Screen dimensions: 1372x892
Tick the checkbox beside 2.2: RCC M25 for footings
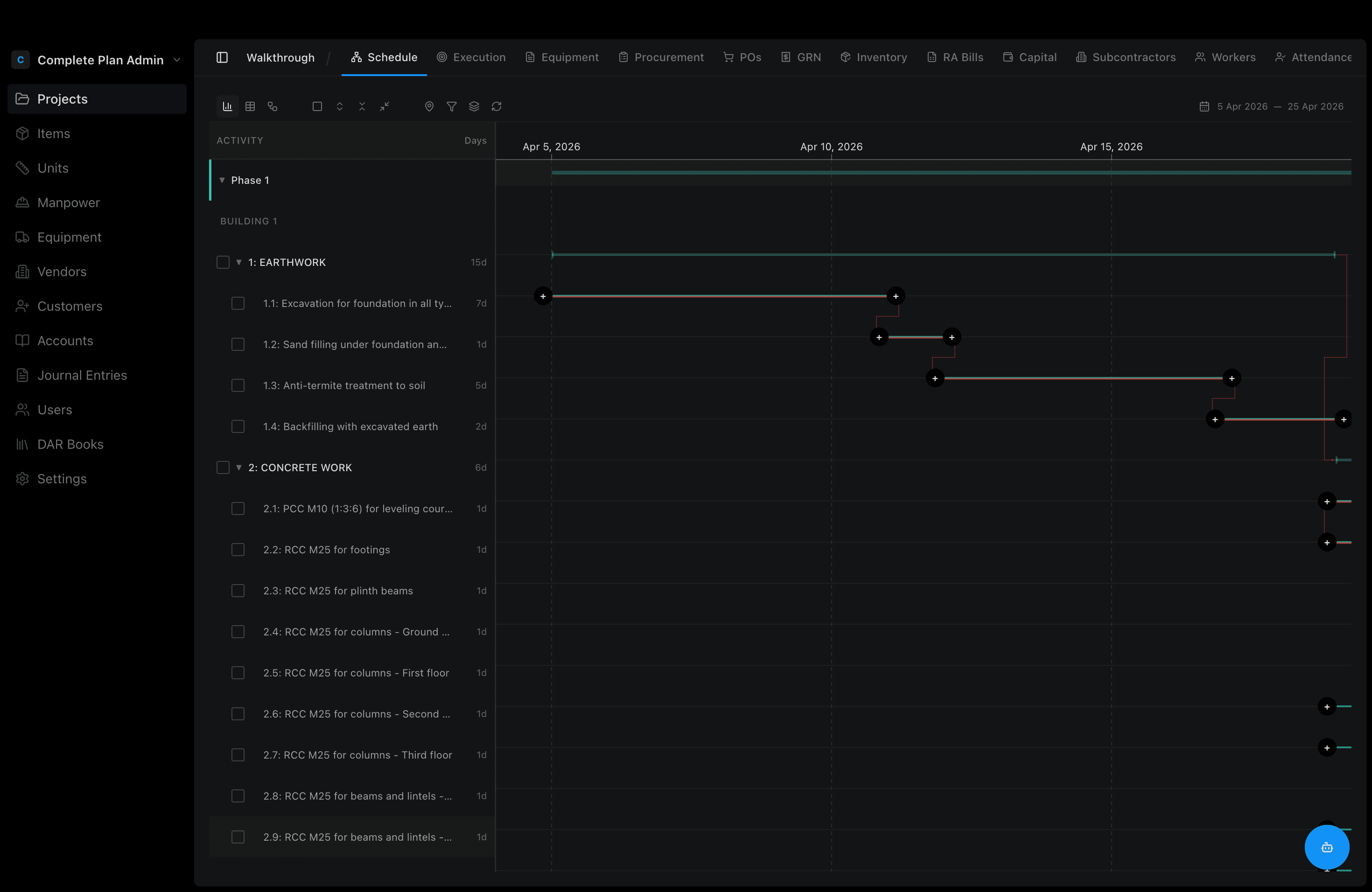[238, 549]
